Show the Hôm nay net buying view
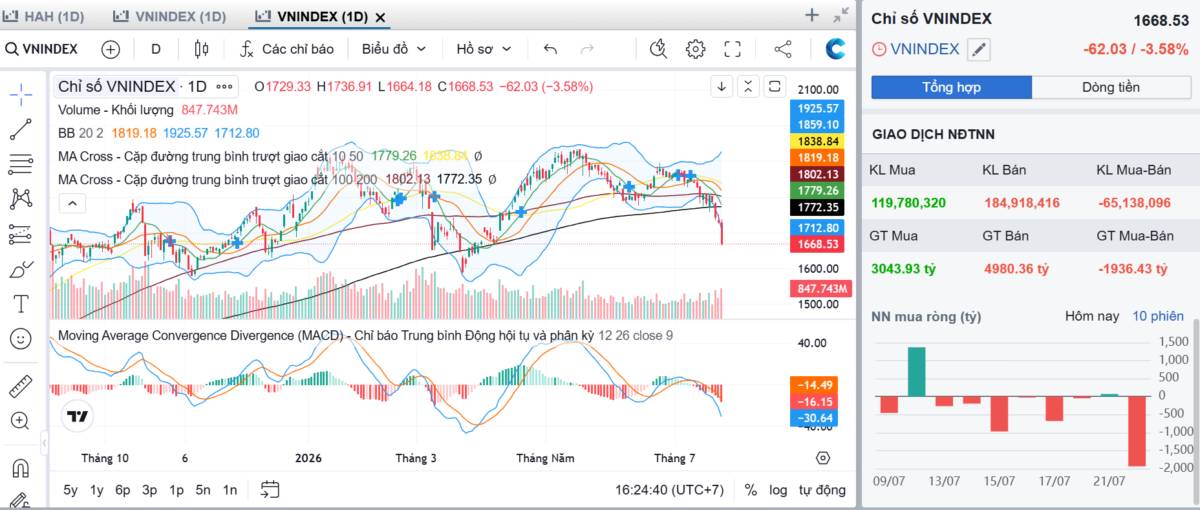Viewport: 1200px width, 510px height. point(1092,316)
